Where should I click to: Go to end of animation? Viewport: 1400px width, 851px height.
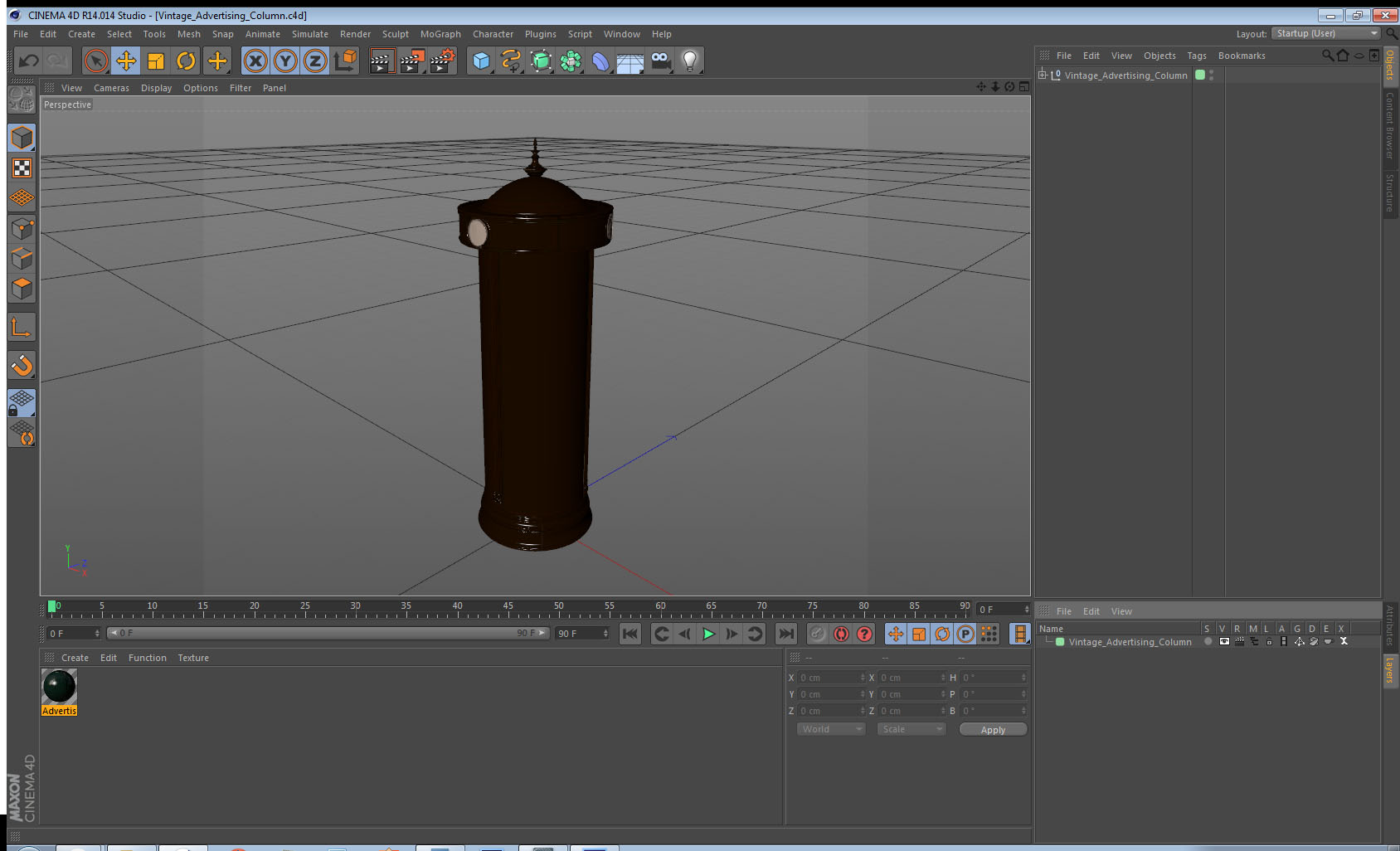785,634
